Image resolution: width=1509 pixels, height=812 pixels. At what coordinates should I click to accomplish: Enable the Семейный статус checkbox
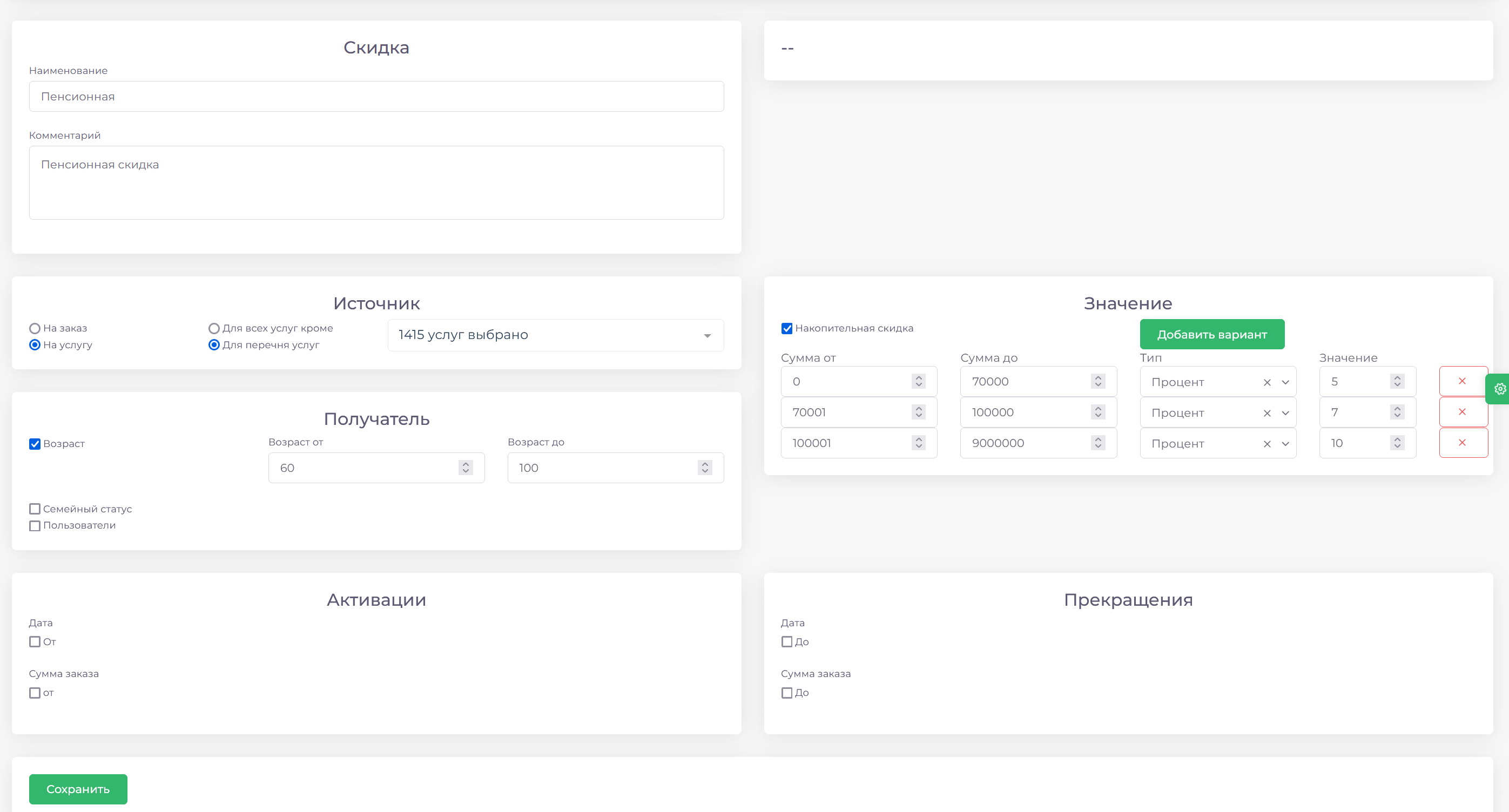[35, 509]
